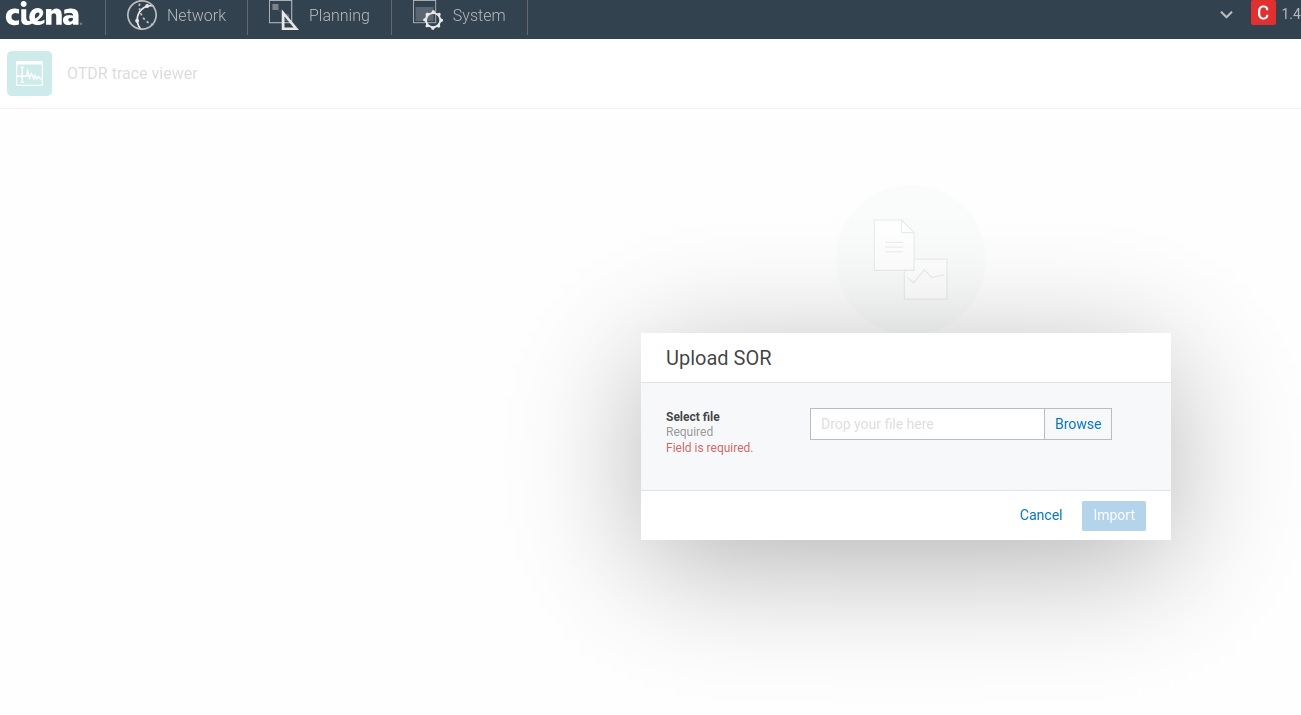Click the Ciena logo
The height and width of the screenshot is (715, 1301).
(x=42, y=15)
